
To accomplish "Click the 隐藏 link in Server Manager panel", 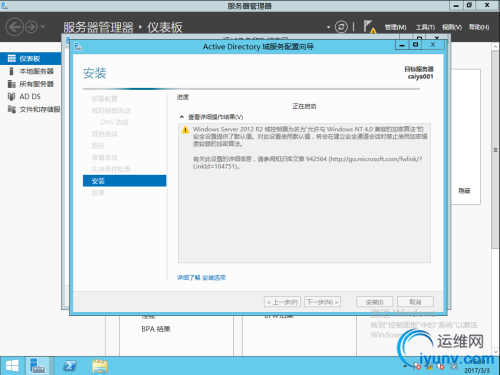I will coord(464,191).
